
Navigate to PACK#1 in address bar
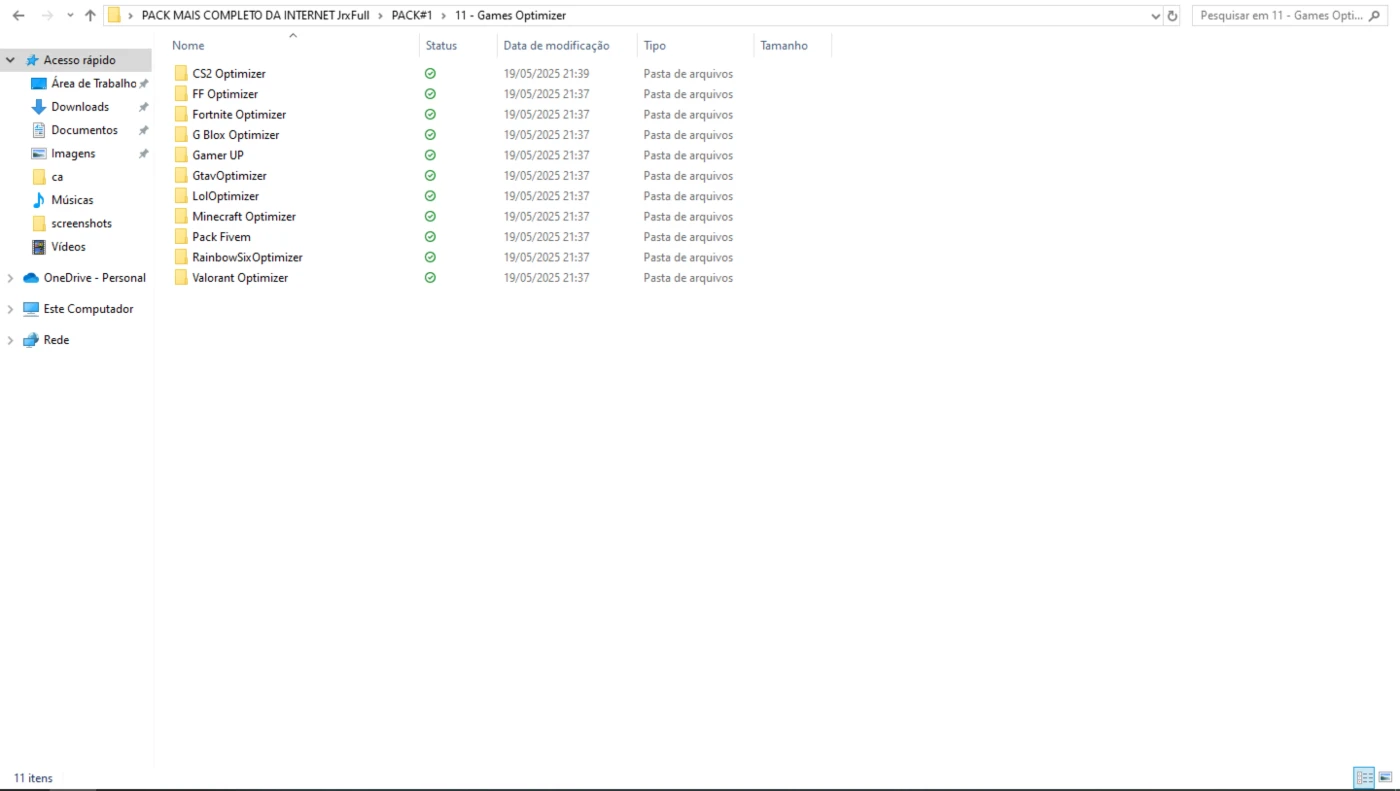coord(412,15)
